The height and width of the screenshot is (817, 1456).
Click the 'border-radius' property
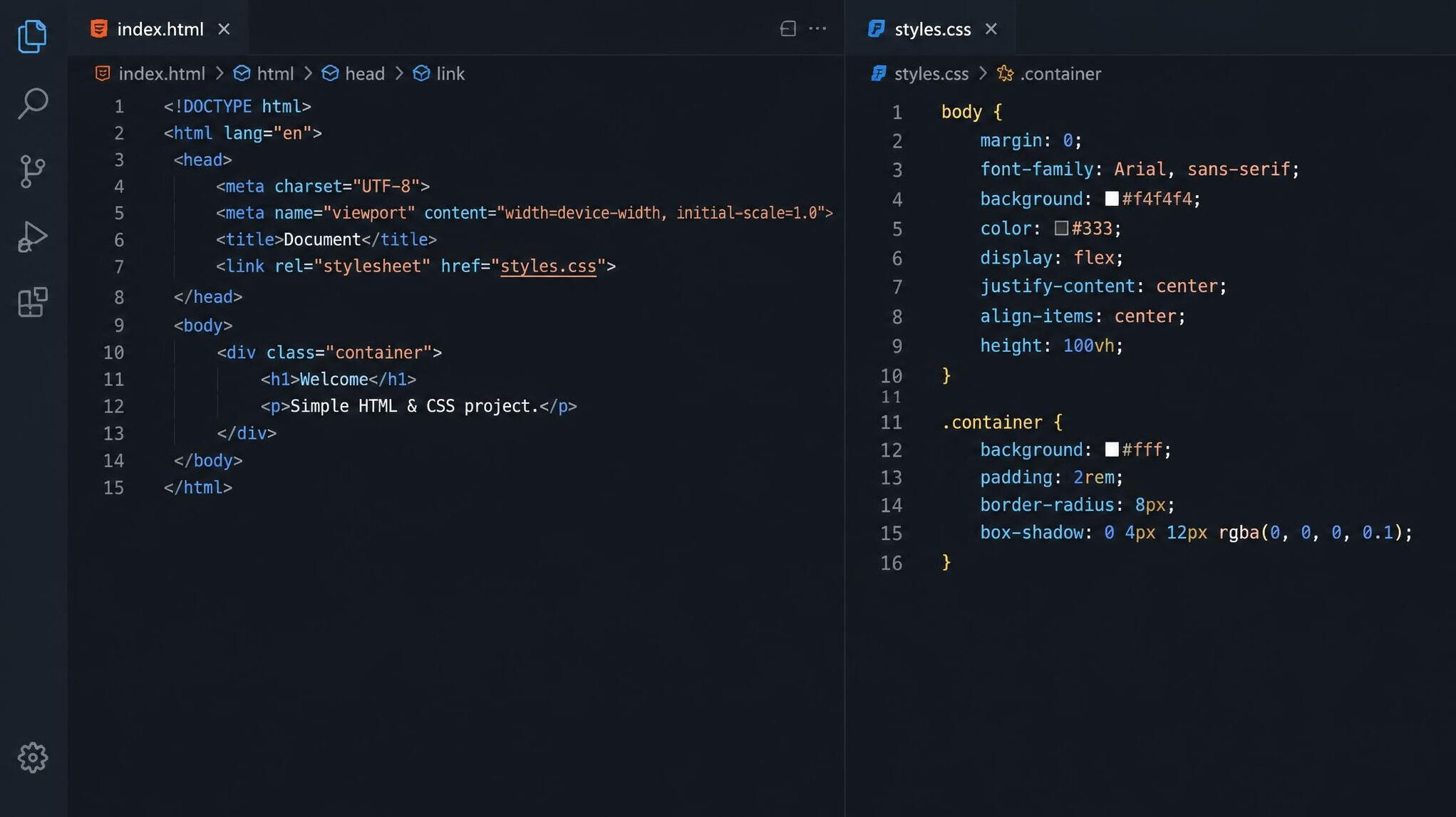(x=1047, y=505)
